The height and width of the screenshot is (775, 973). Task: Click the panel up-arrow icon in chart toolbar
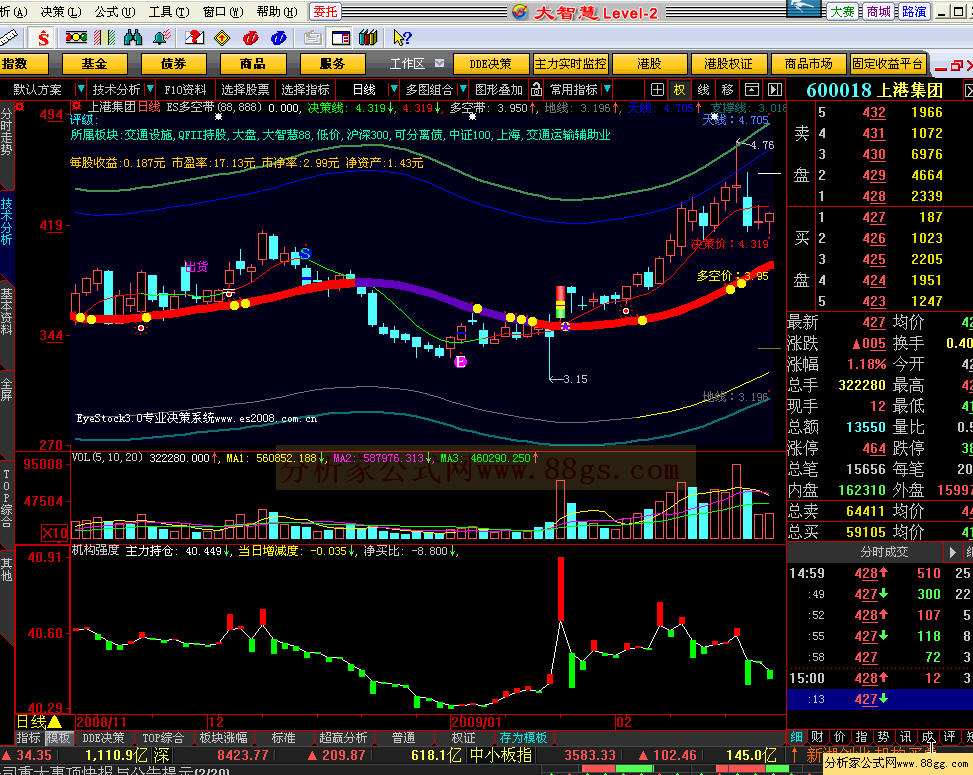pos(751,90)
